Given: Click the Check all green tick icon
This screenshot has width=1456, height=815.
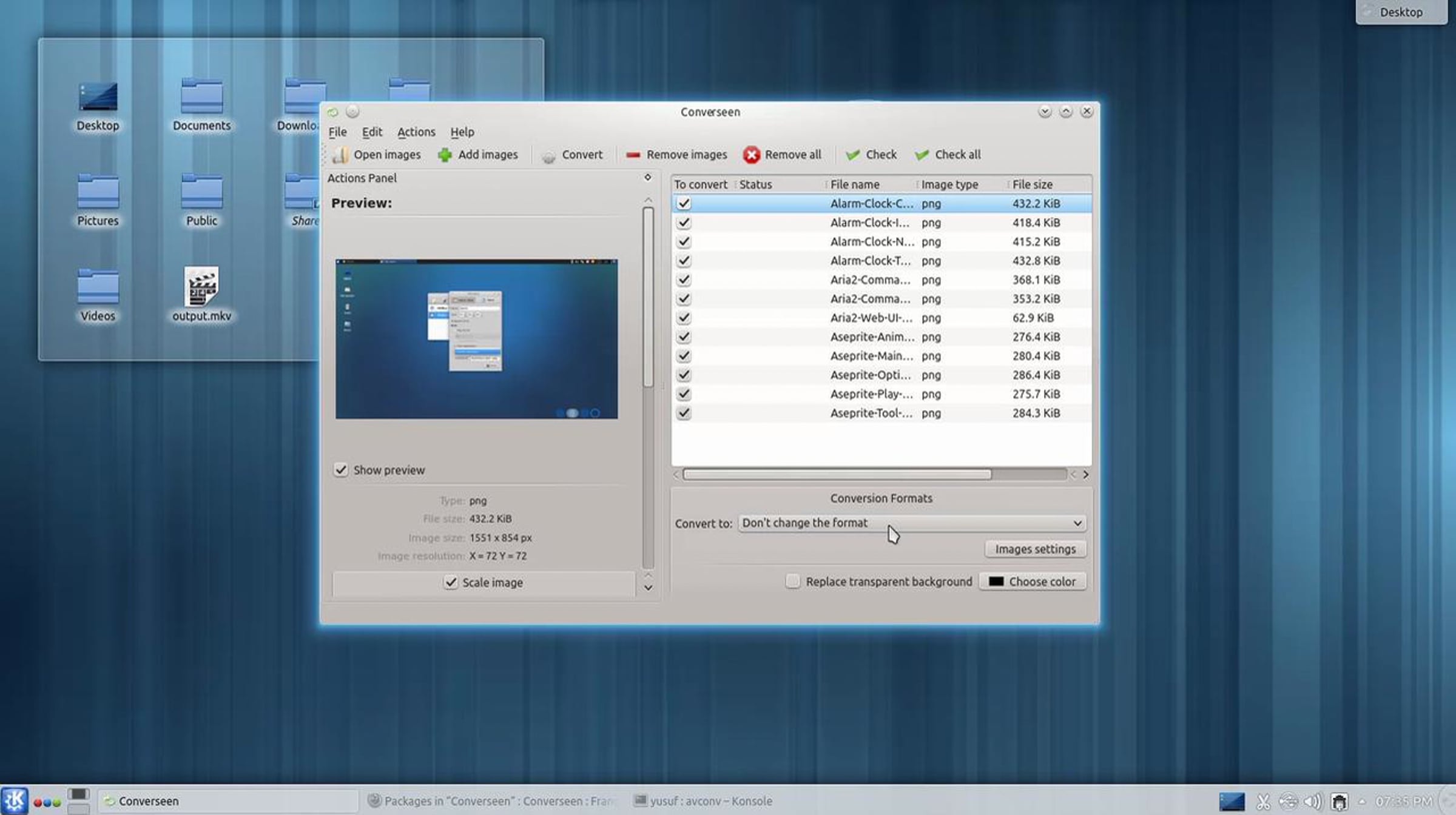Looking at the screenshot, I should point(922,155).
